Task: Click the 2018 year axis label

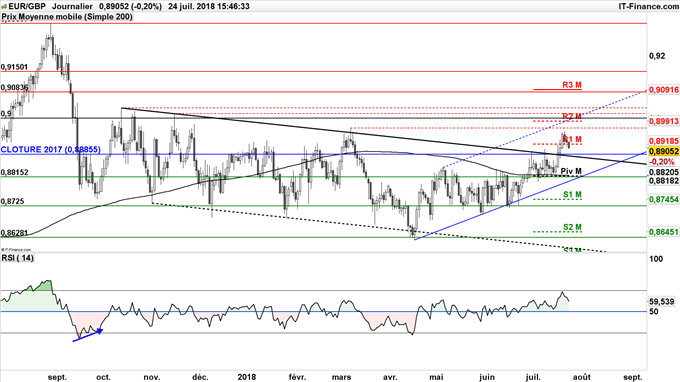Action: click(x=247, y=377)
